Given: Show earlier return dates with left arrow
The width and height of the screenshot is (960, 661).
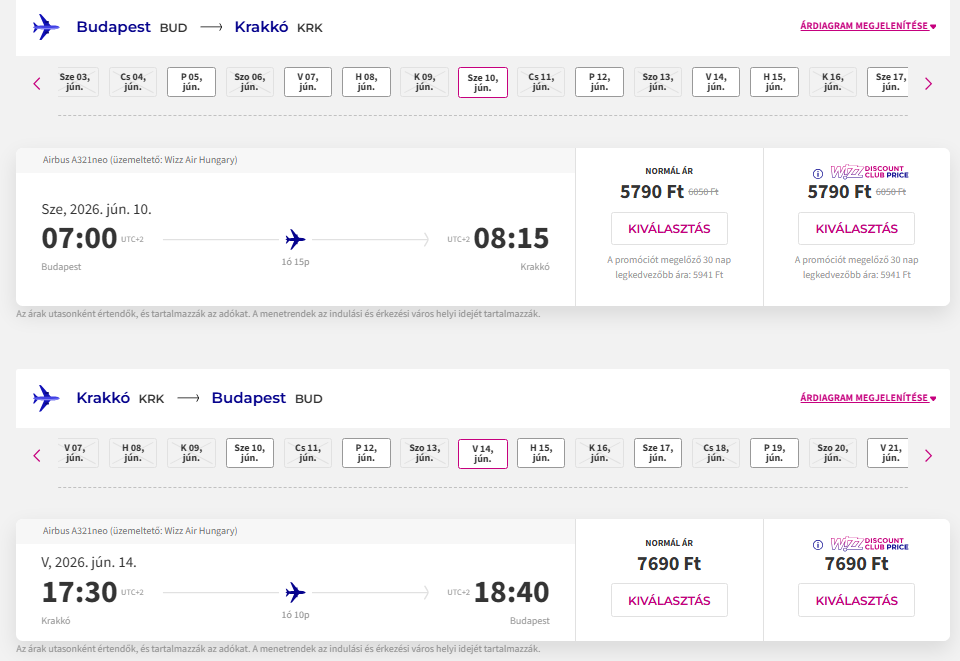Looking at the screenshot, I should [37, 455].
